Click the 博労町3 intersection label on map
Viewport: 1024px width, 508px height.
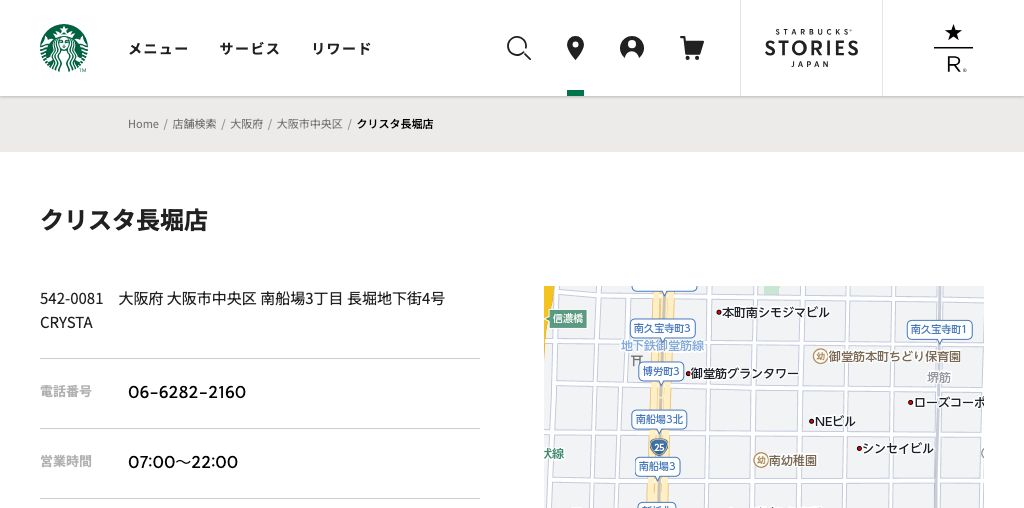click(661, 371)
